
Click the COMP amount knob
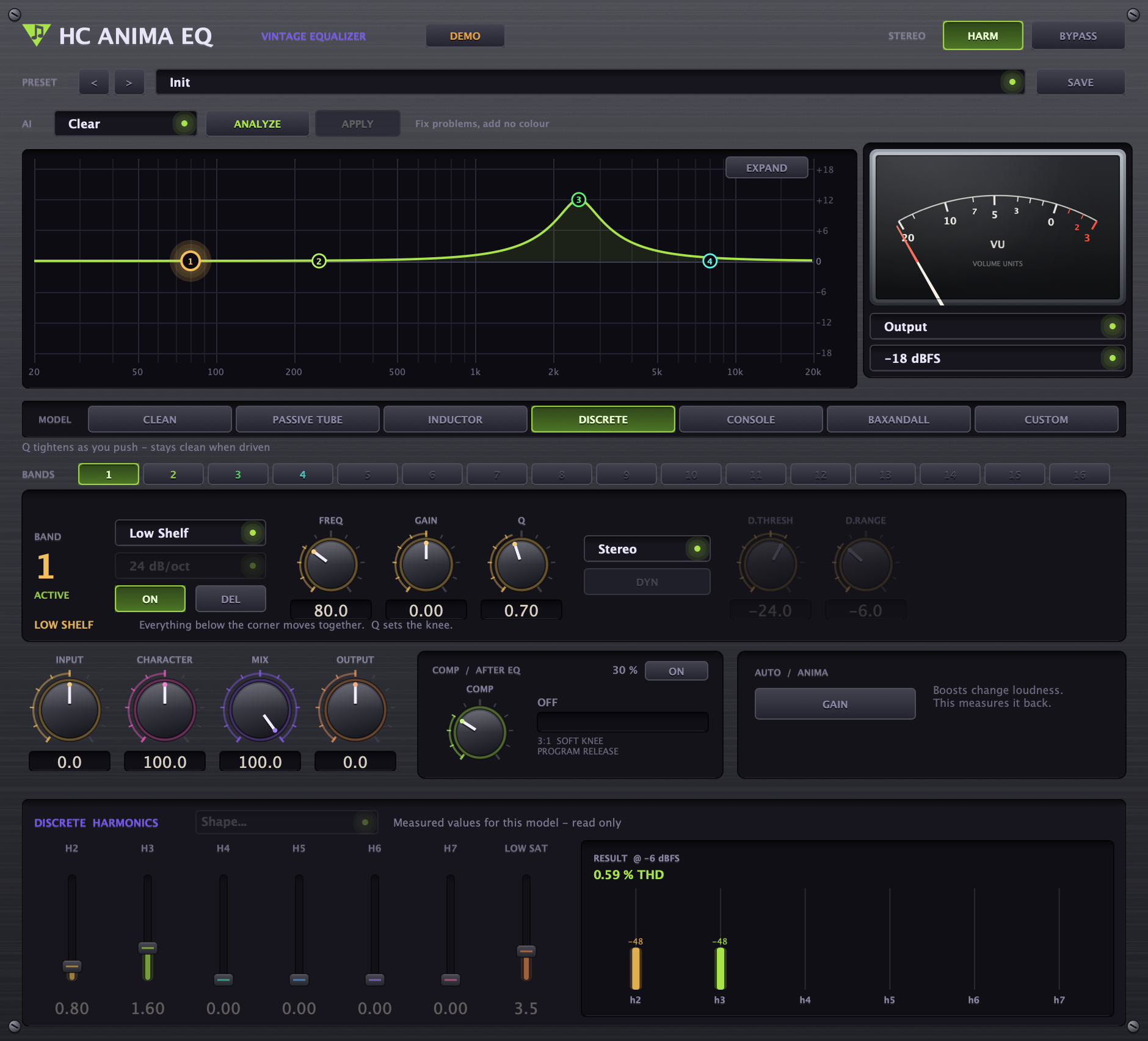(480, 732)
